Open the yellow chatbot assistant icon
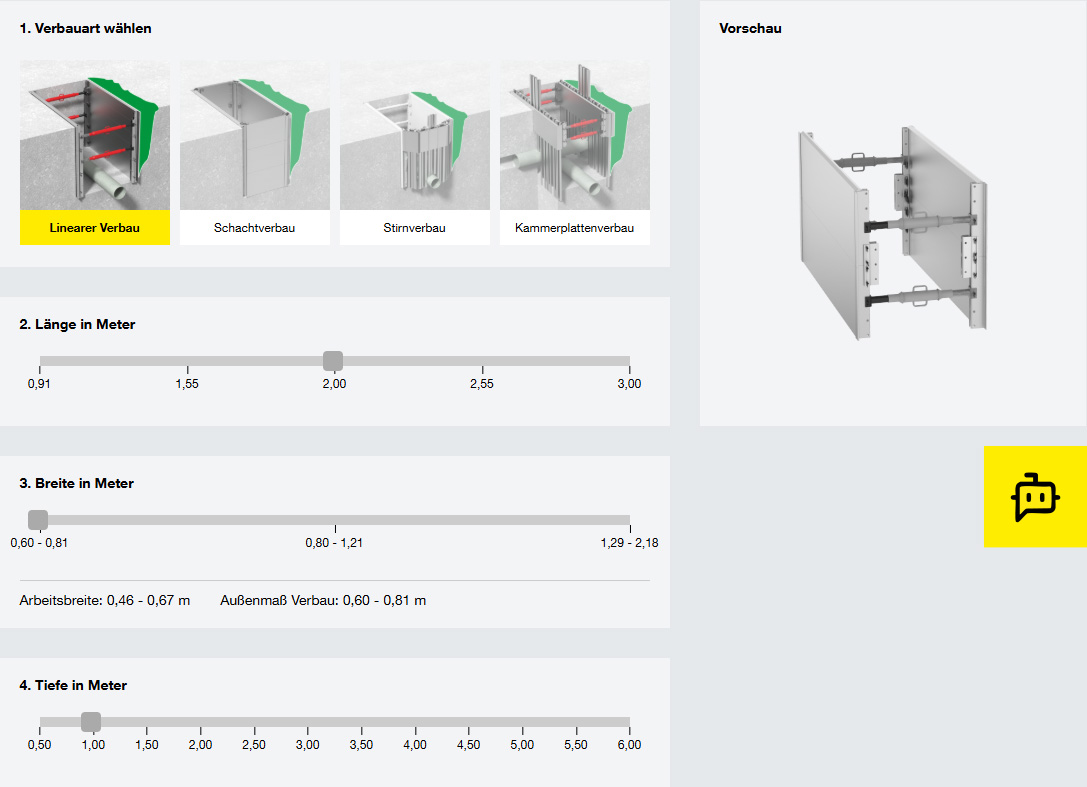This screenshot has height=787, width=1087. (1035, 497)
